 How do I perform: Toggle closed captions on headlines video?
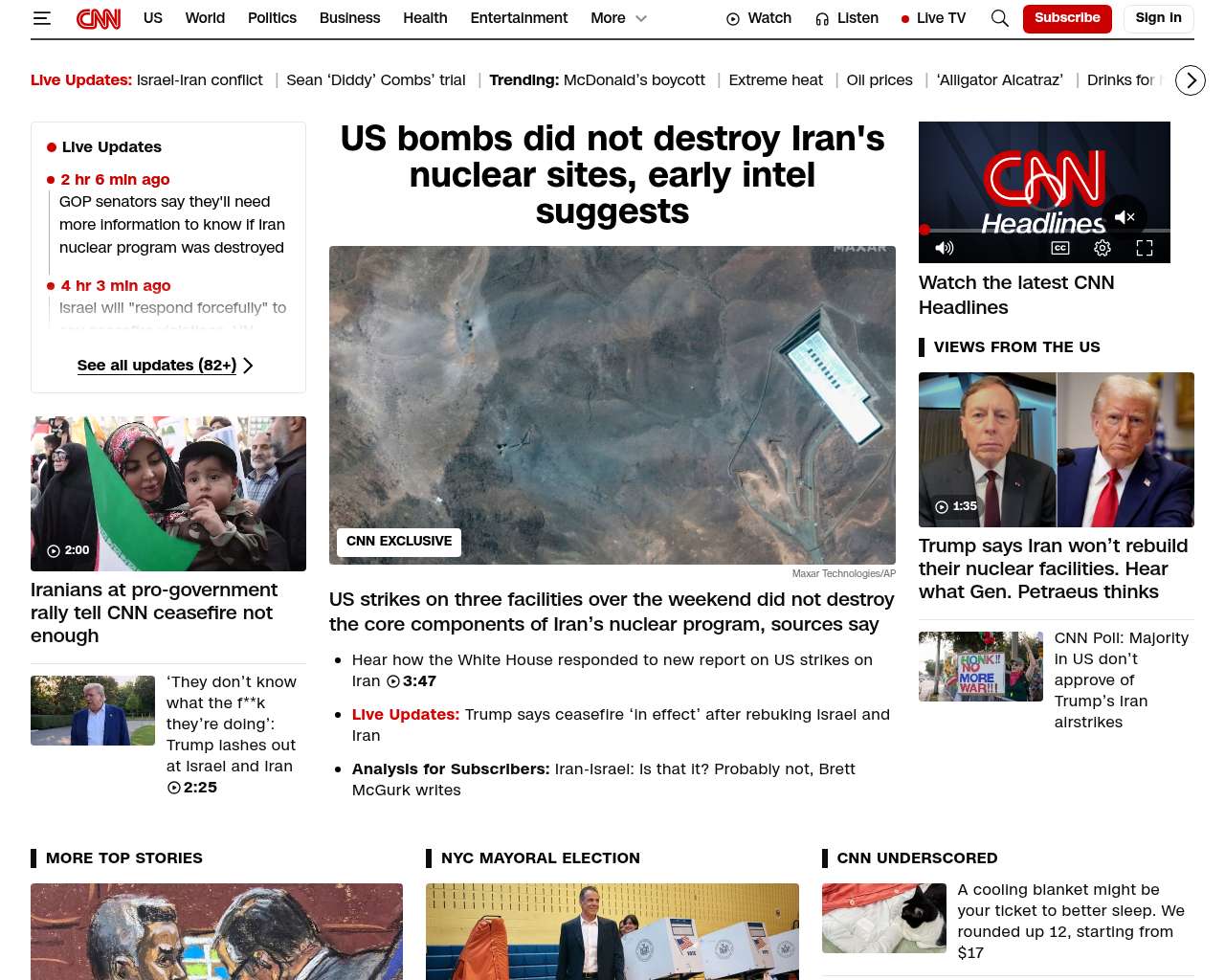(1060, 248)
